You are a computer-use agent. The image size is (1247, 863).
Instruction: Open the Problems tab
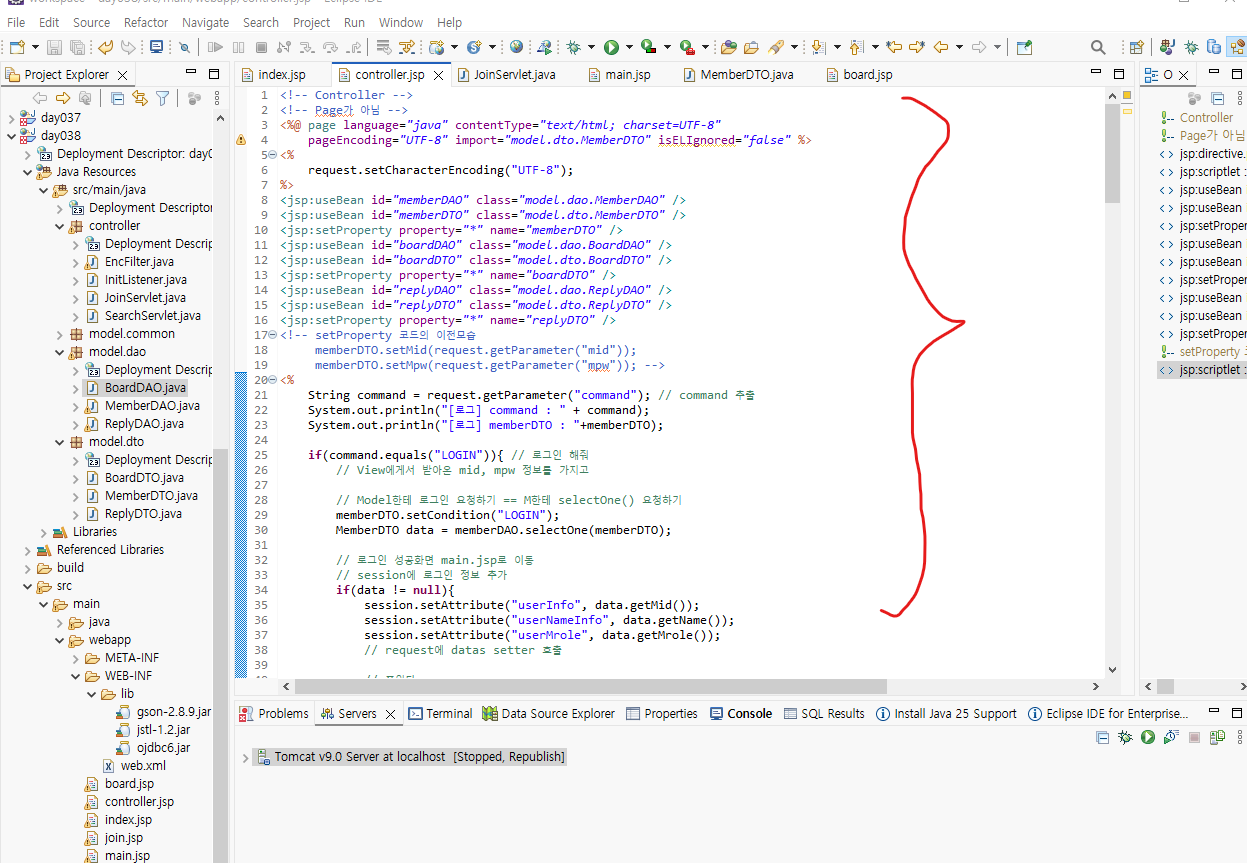pyautogui.click(x=274, y=714)
